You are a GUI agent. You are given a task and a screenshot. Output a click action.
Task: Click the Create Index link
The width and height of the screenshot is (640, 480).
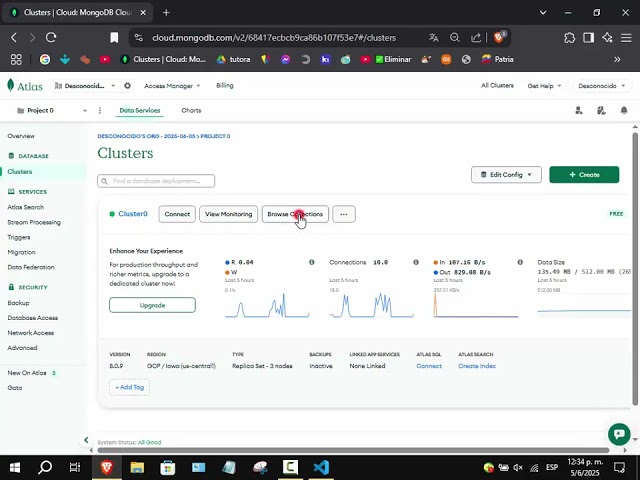click(x=477, y=366)
